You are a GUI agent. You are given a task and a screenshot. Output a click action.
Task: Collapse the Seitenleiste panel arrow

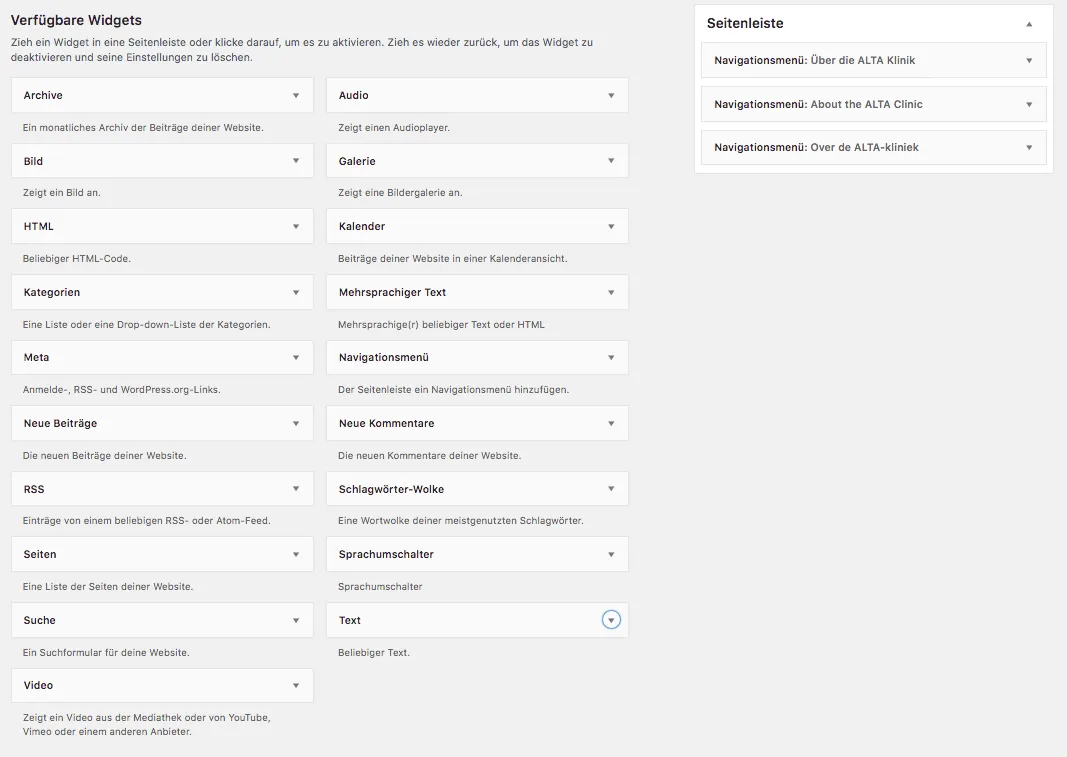tap(1029, 24)
